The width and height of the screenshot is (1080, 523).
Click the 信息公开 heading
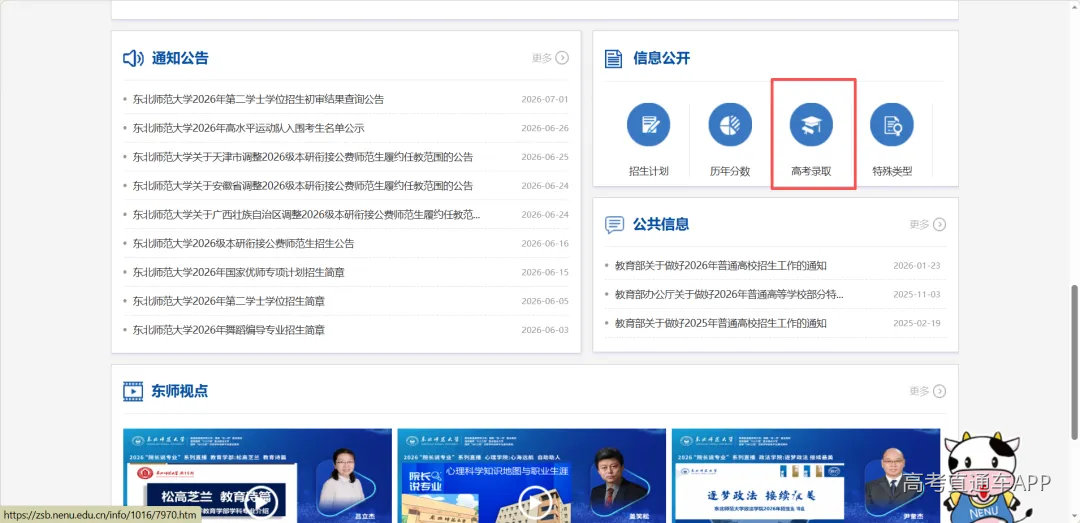coord(661,59)
